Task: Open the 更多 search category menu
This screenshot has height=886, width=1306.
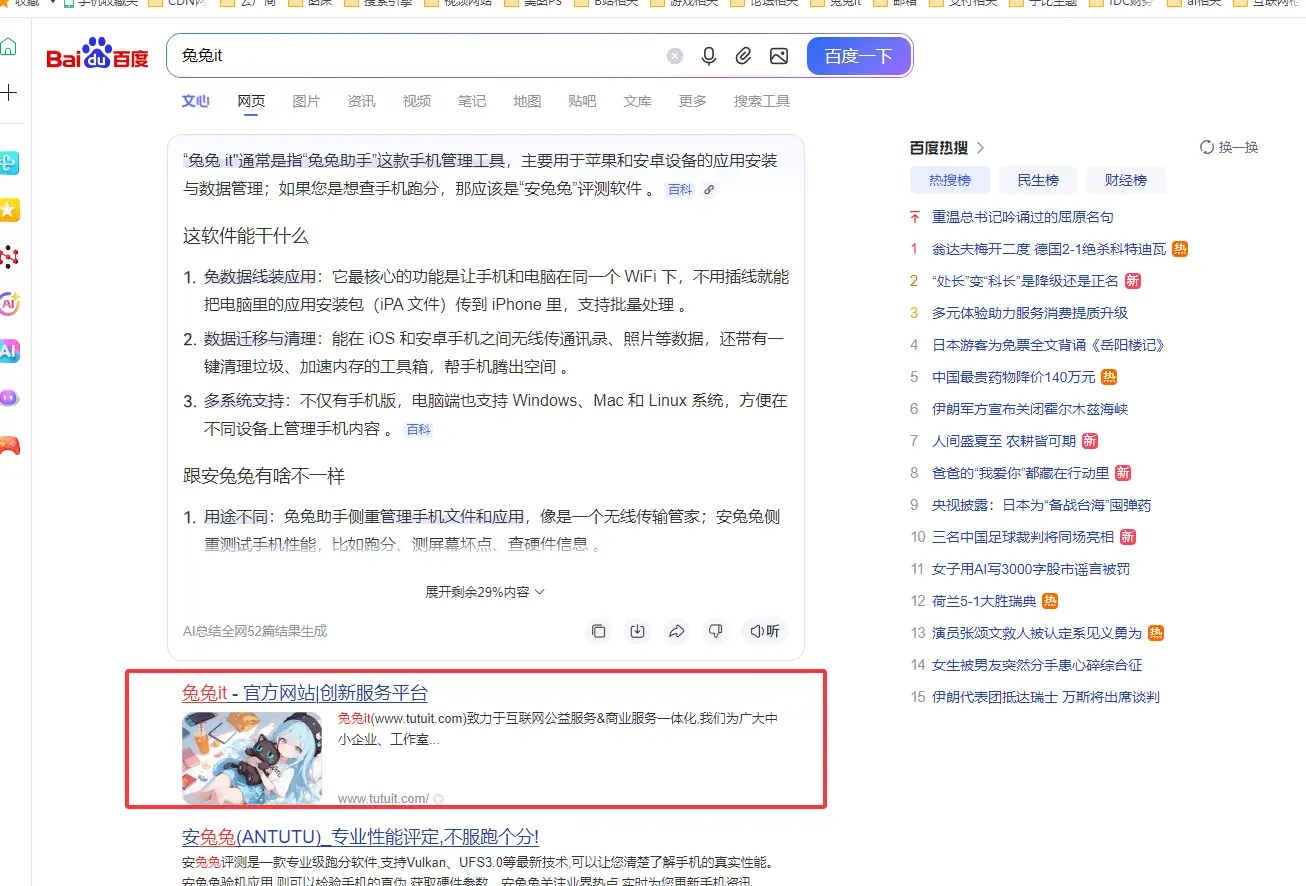Action: coord(692,101)
